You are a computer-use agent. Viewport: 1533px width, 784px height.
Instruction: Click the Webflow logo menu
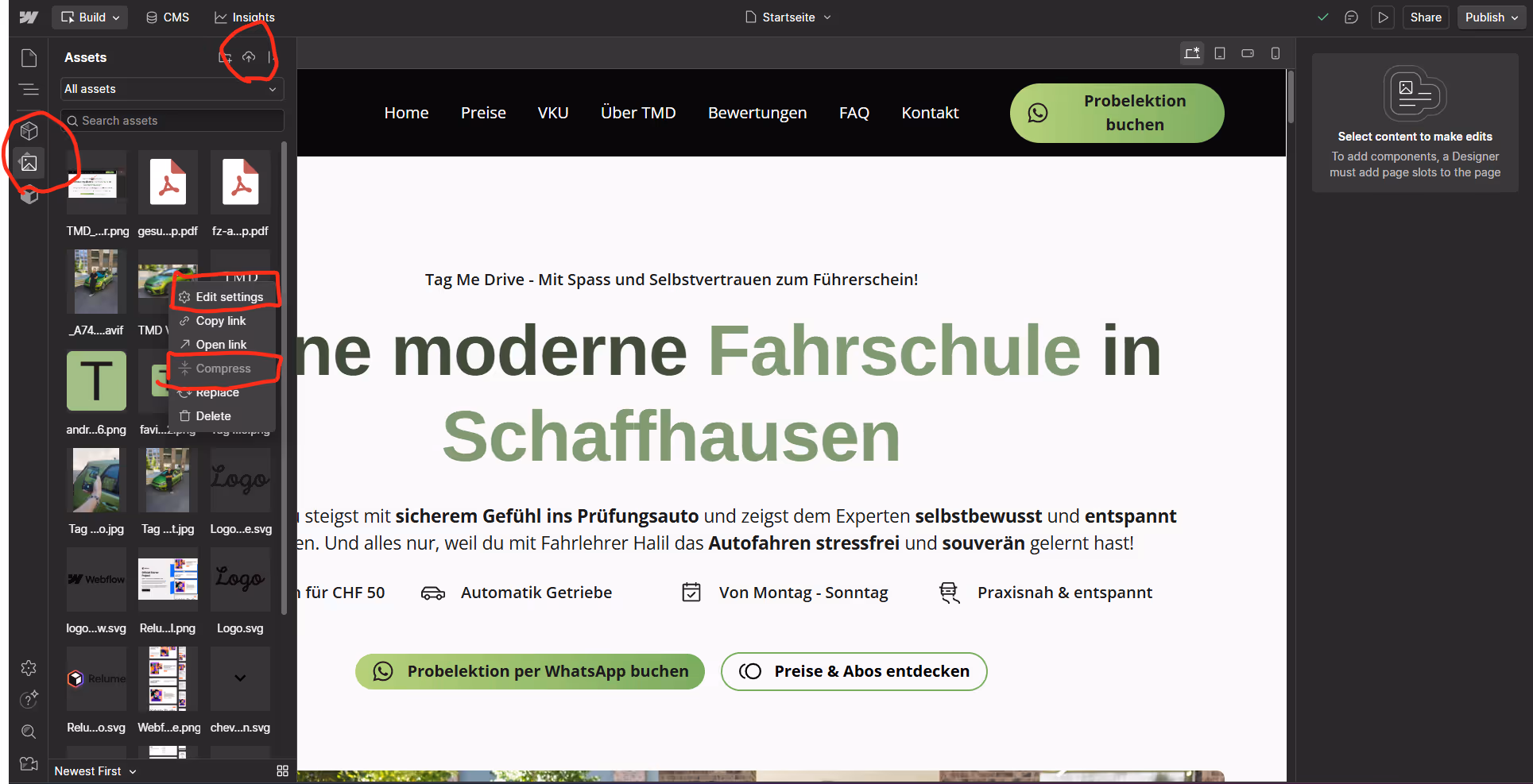point(29,17)
